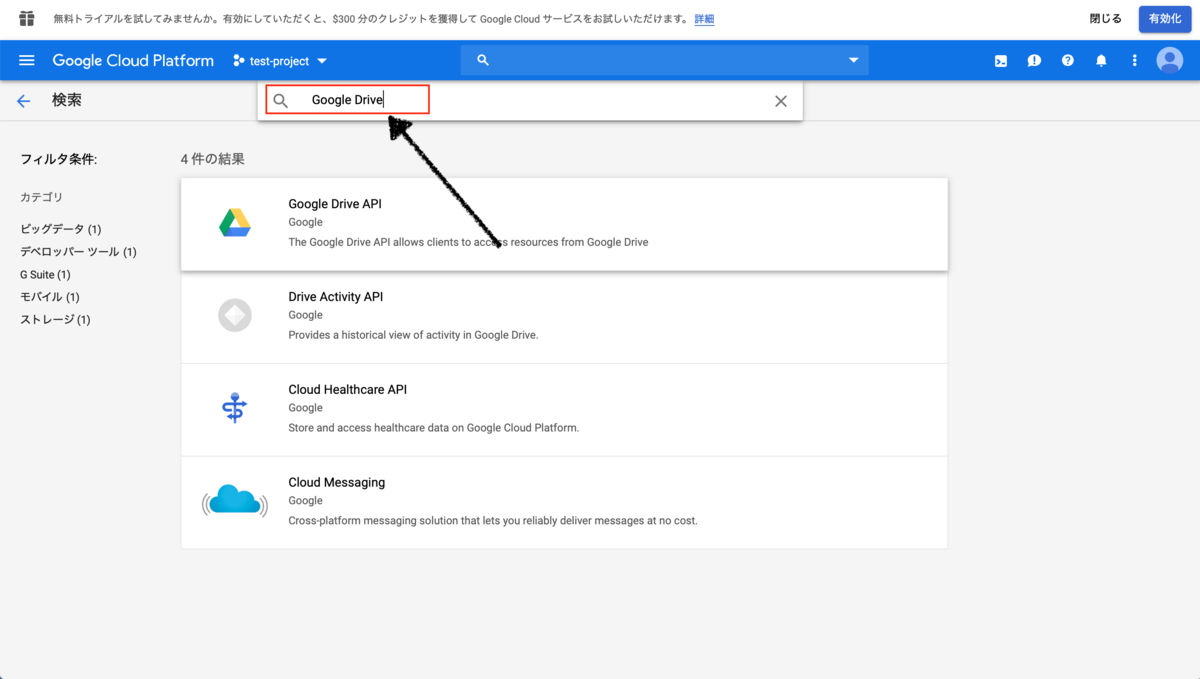Image resolution: width=1200 pixels, height=679 pixels.
Task: Filter by G Suite (1) category
Action: (x=45, y=274)
